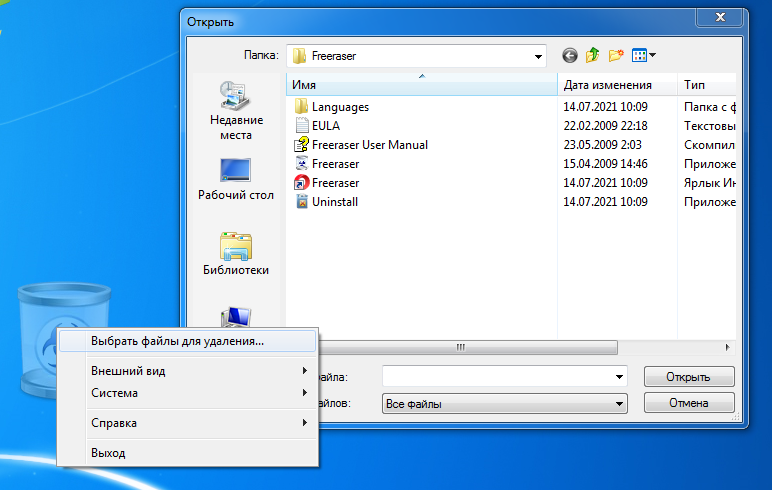This screenshot has width=772, height=490.
Task: Create new folder icon
Action: tap(615, 55)
